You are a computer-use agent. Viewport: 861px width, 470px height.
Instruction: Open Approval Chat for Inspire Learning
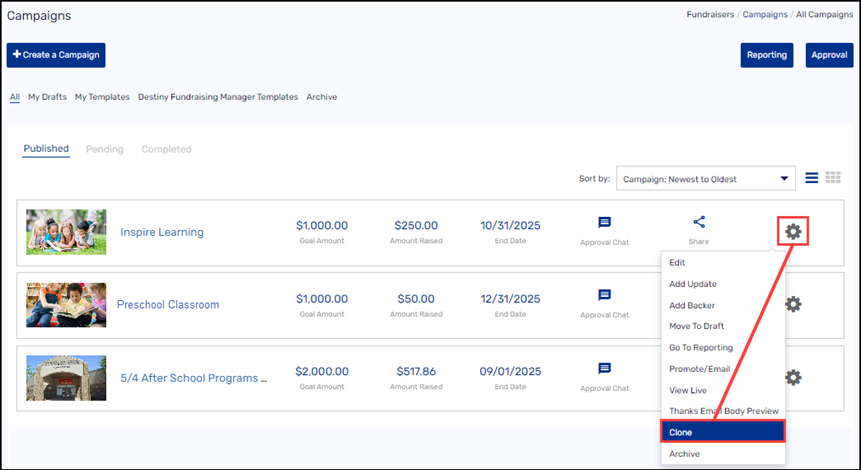pos(604,223)
